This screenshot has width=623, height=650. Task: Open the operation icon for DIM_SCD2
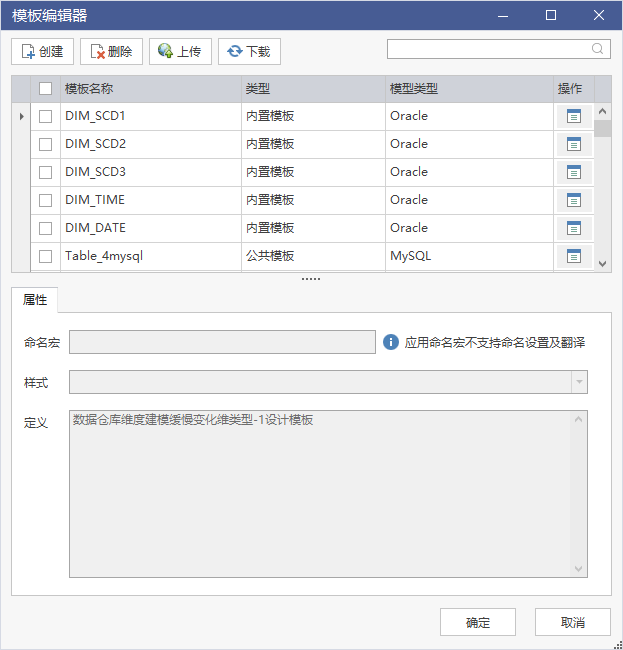(x=574, y=144)
